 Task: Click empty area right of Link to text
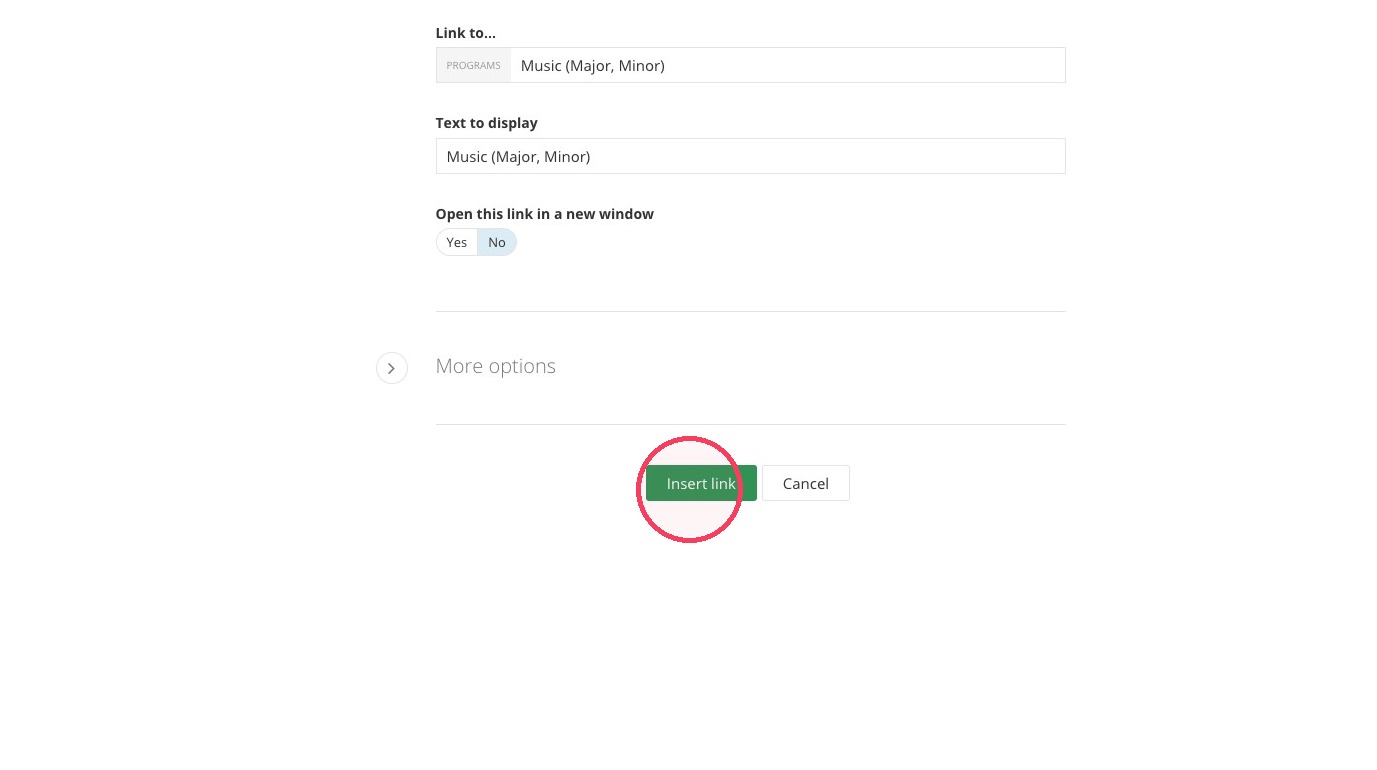tap(865, 65)
